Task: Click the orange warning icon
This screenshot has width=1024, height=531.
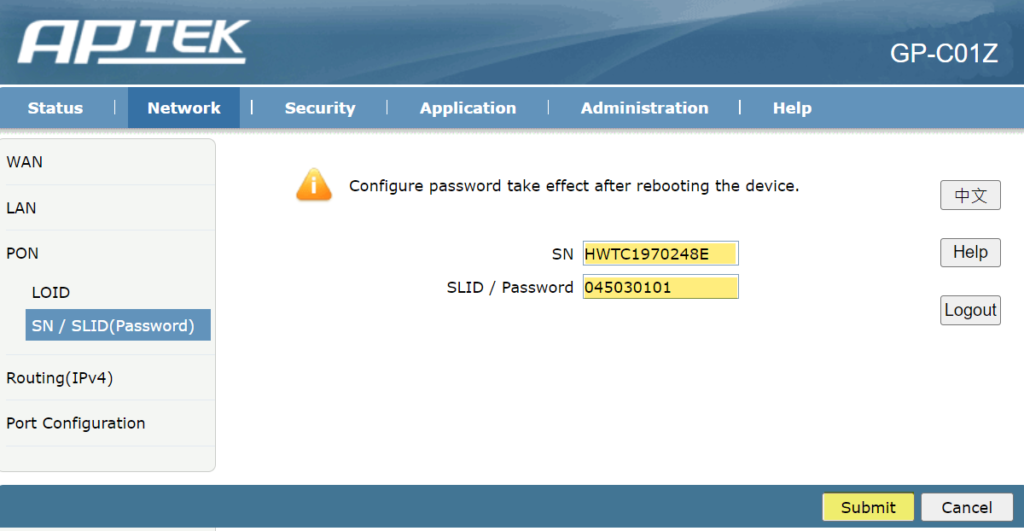Action: (x=313, y=185)
